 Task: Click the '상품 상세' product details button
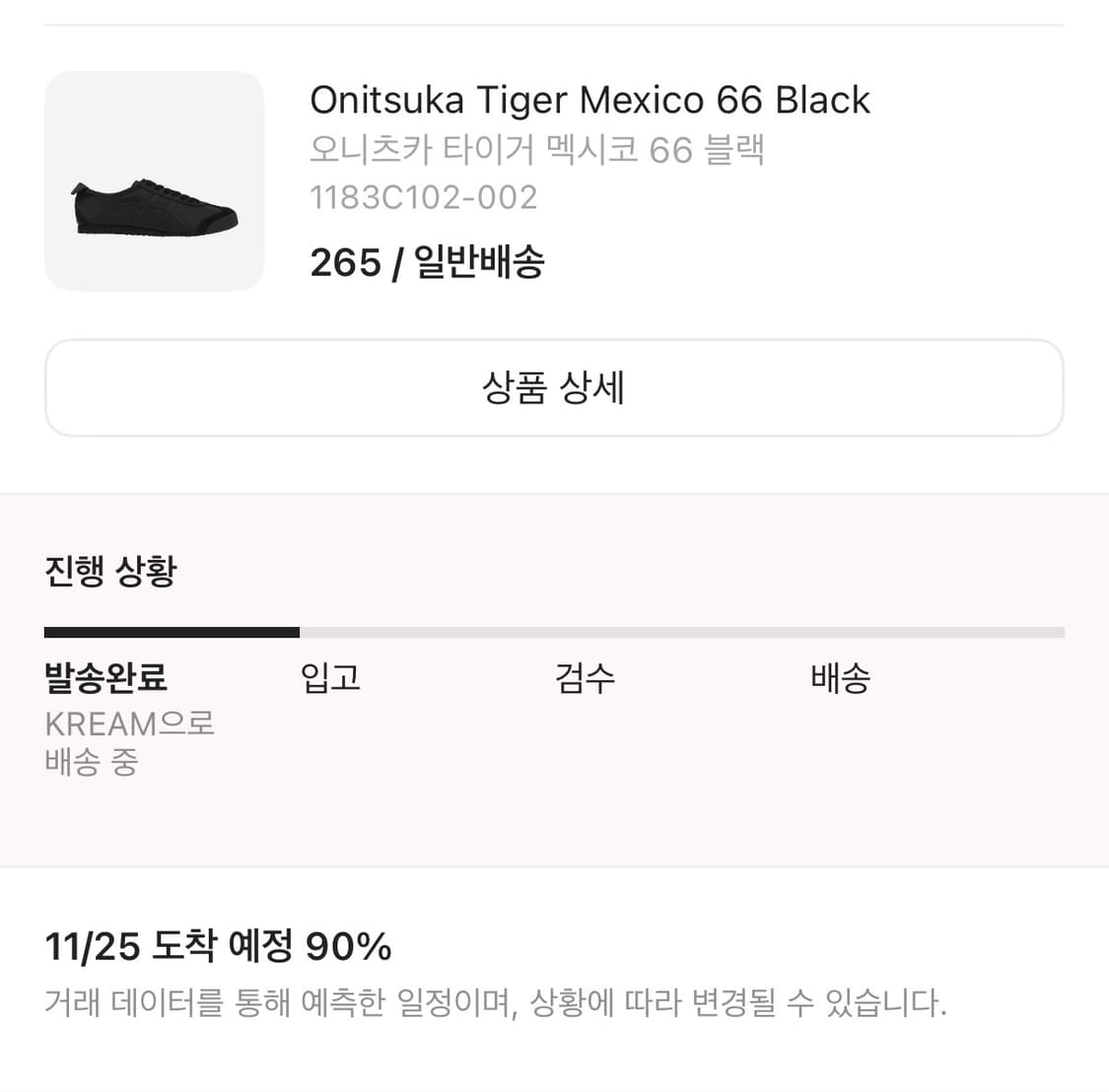pyautogui.click(x=554, y=388)
